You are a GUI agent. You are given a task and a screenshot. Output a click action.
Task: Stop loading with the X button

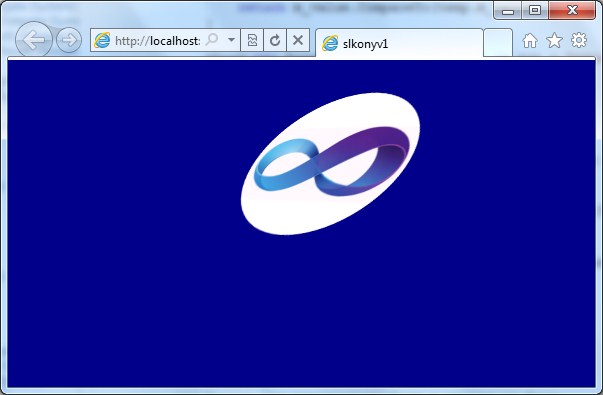[298, 40]
